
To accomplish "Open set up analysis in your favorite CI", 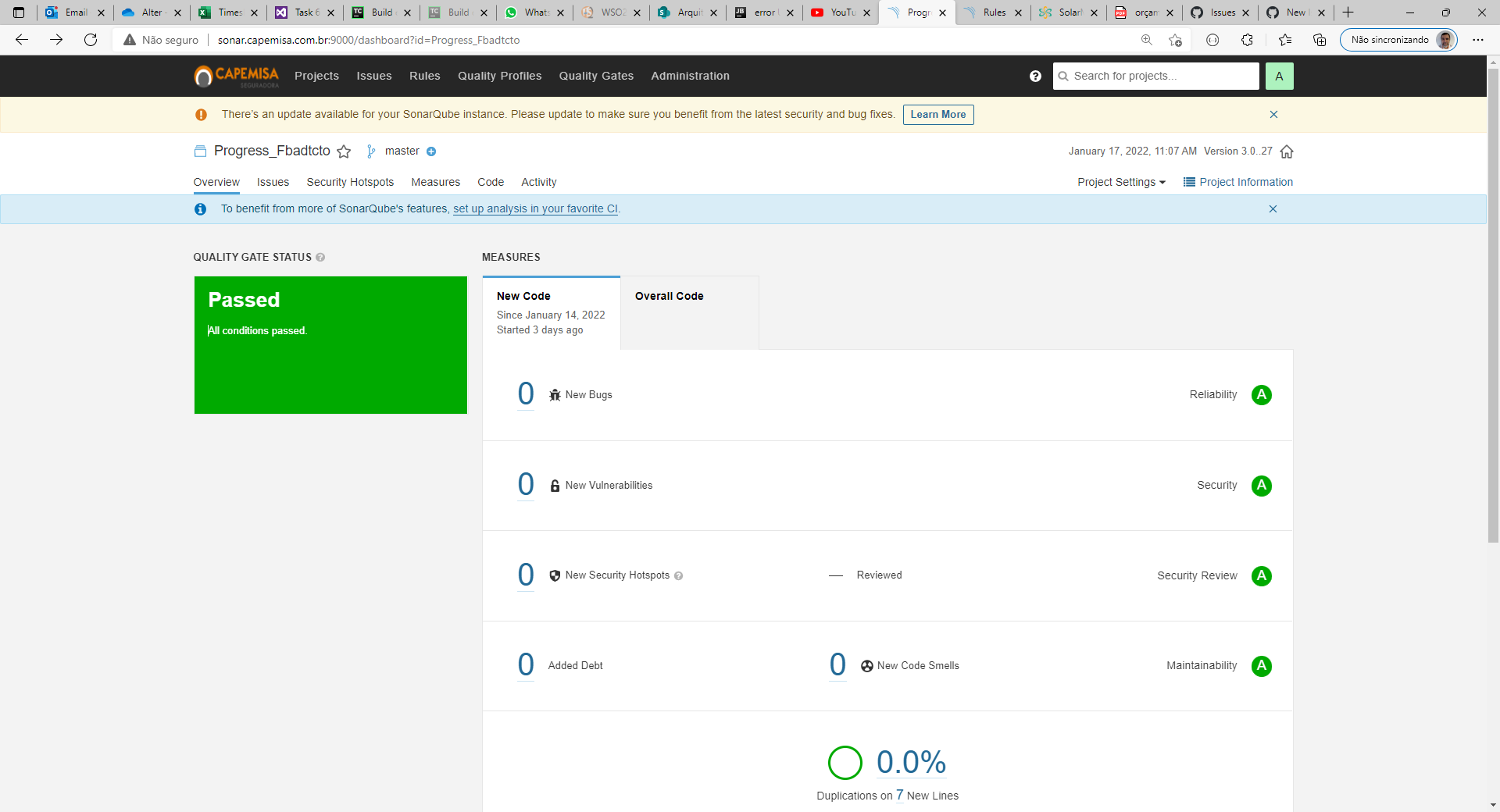I will coord(535,208).
